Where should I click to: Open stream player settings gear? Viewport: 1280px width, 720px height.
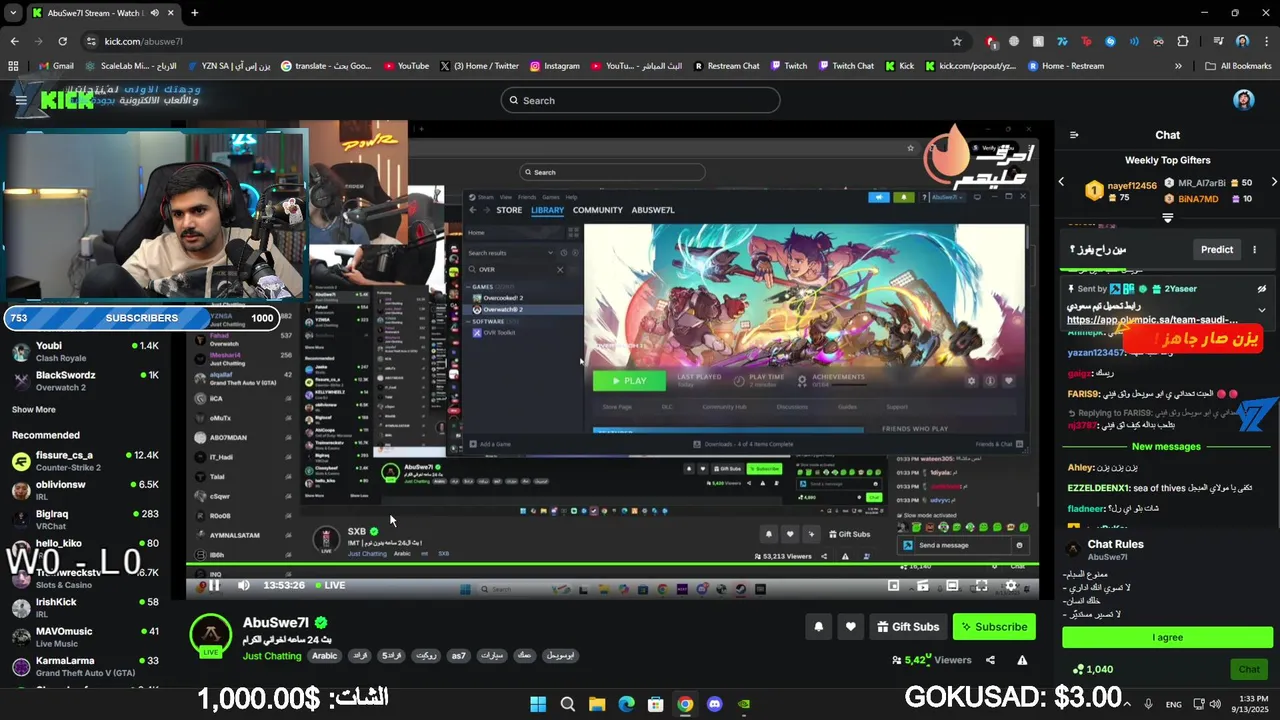(x=1011, y=586)
